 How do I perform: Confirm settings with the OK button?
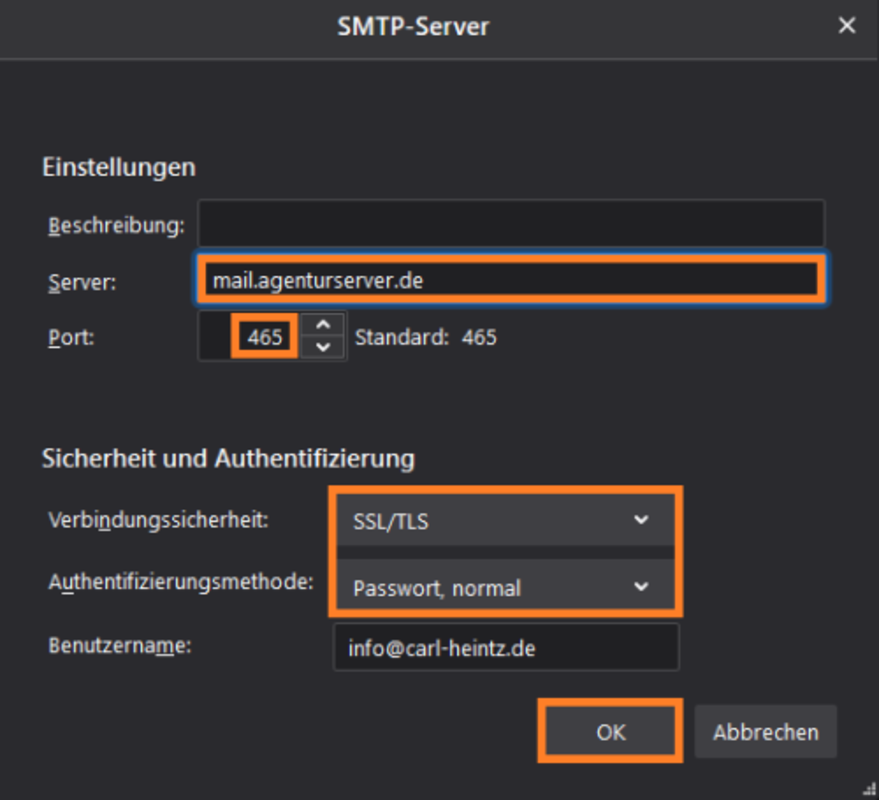tap(610, 731)
